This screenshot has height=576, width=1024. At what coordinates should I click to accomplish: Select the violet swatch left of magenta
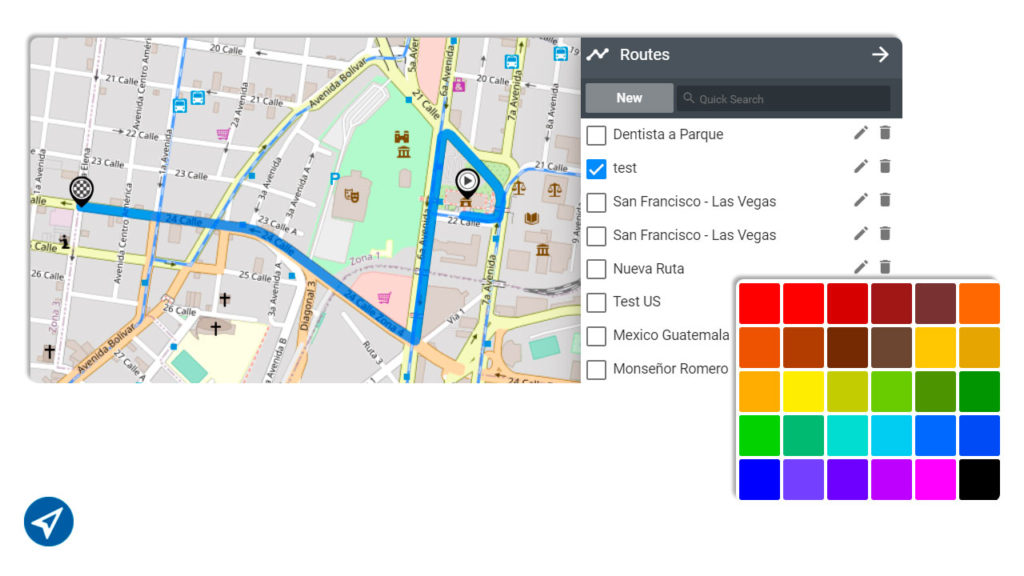point(891,479)
